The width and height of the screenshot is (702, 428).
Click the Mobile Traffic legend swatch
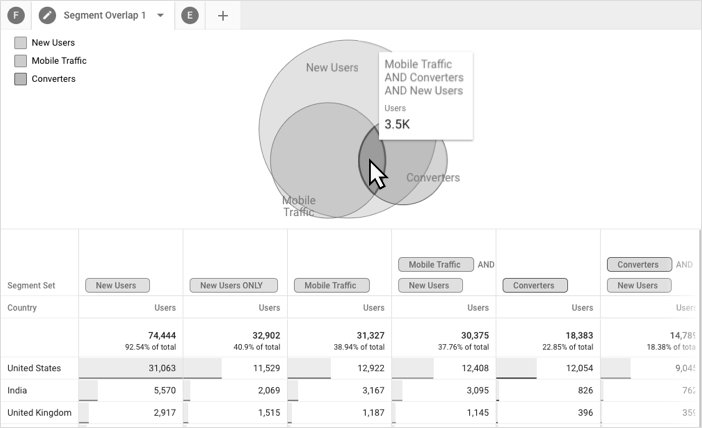pyautogui.click(x=20, y=61)
